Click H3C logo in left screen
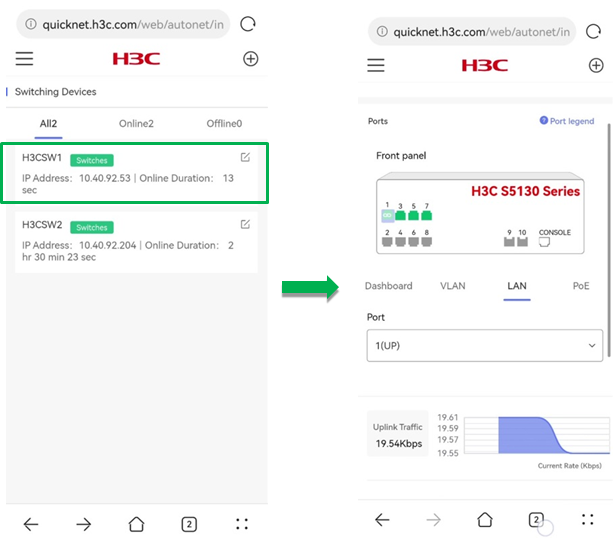This screenshot has width=613, height=543. pos(136,59)
